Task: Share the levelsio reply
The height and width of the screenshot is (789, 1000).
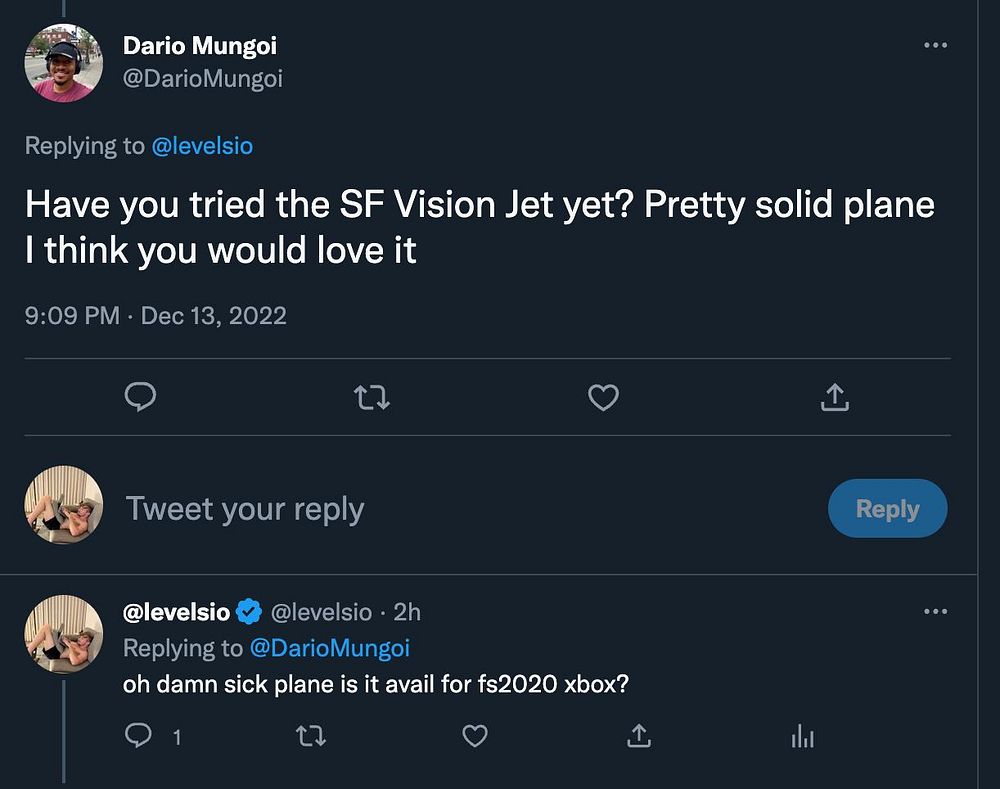Action: (x=637, y=737)
